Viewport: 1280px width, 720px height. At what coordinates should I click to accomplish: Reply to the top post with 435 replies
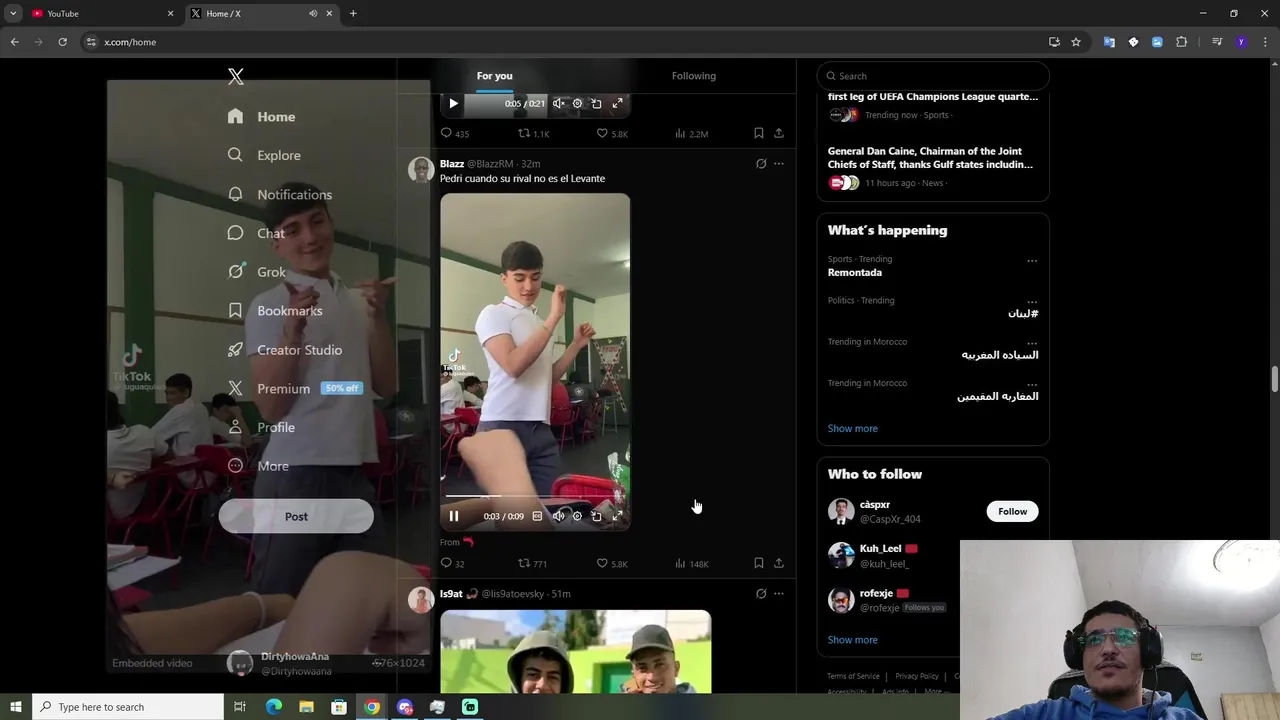pos(455,133)
